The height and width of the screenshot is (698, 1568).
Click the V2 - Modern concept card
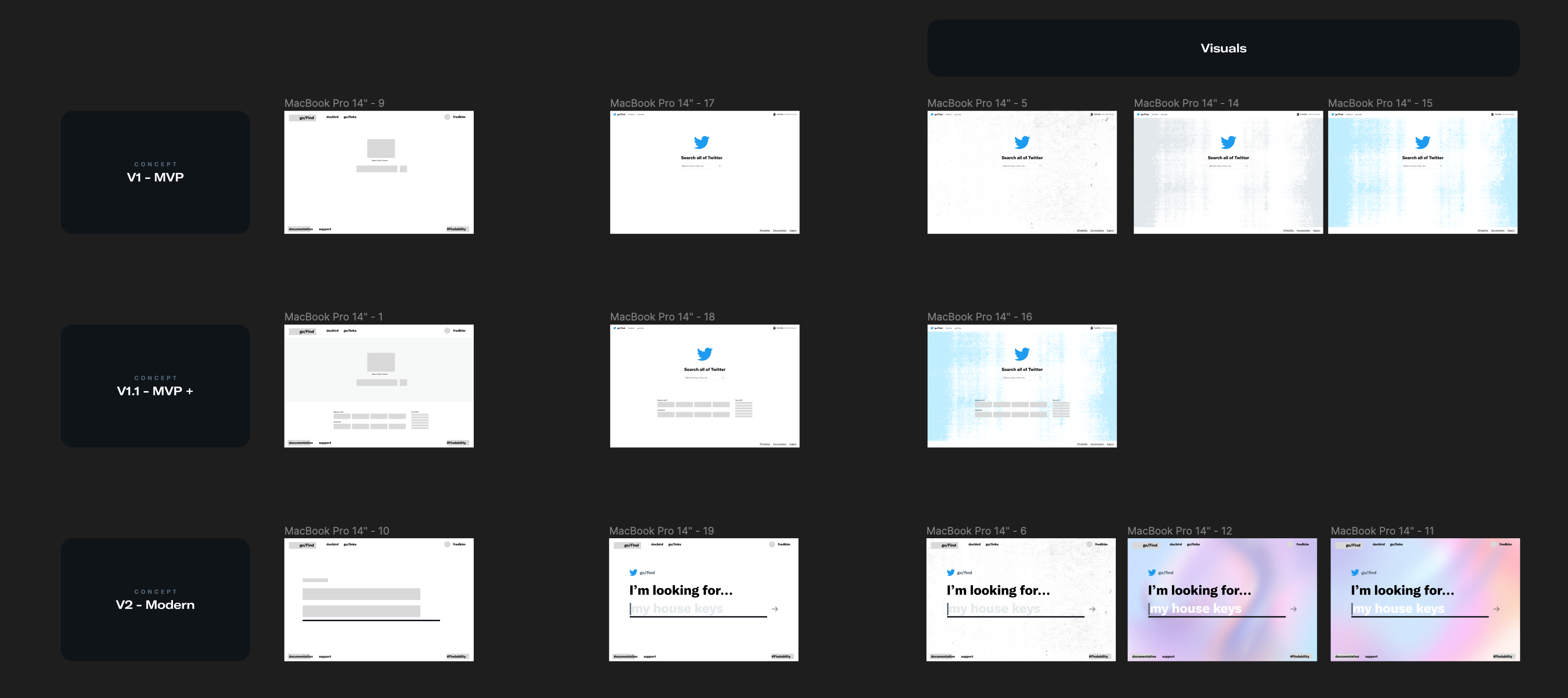pyautogui.click(x=155, y=600)
